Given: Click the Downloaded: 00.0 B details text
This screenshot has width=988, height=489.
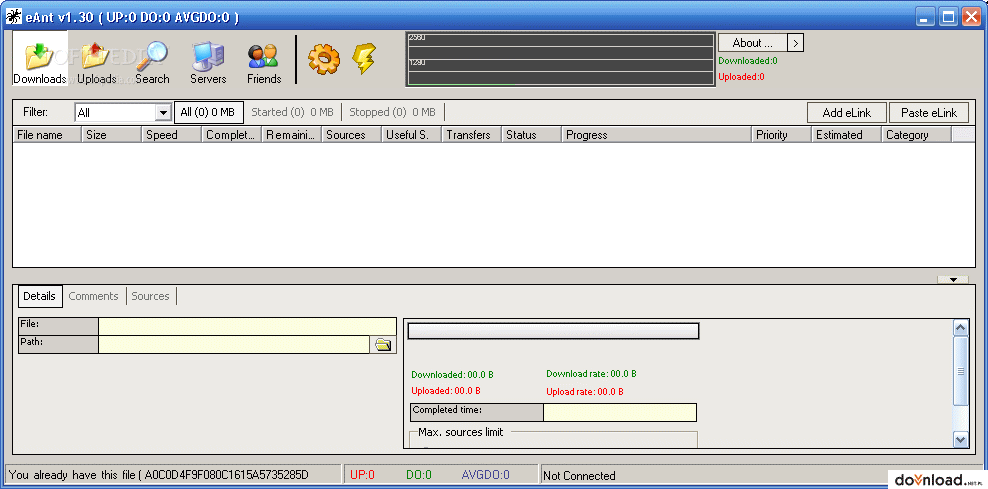Looking at the screenshot, I should click(x=452, y=375).
